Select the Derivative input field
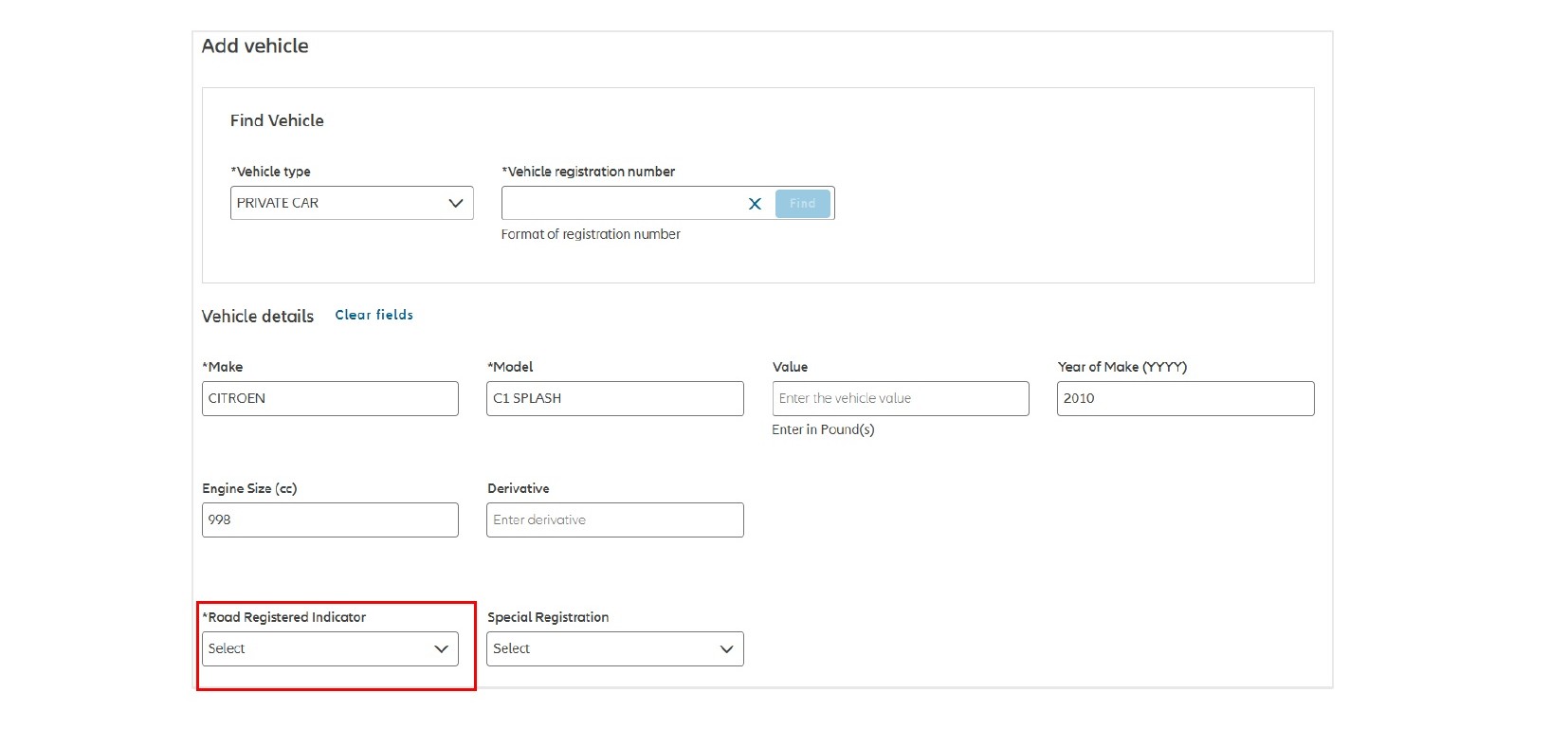The height and width of the screenshot is (747, 1568). click(x=615, y=519)
